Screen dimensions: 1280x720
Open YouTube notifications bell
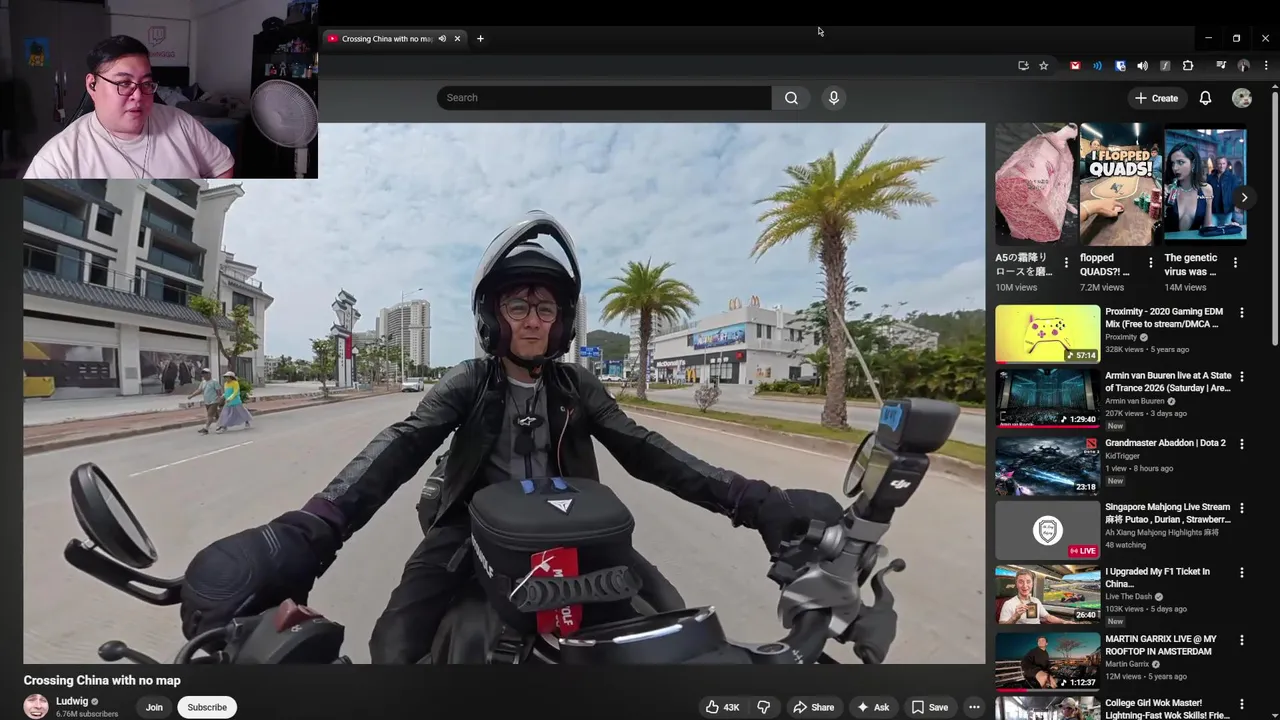(1205, 98)
